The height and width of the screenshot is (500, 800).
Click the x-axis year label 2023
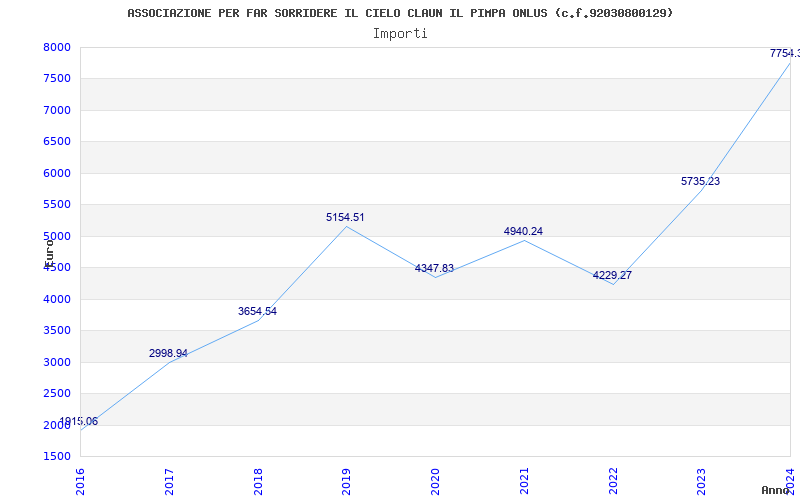click(x=702, y=482)
